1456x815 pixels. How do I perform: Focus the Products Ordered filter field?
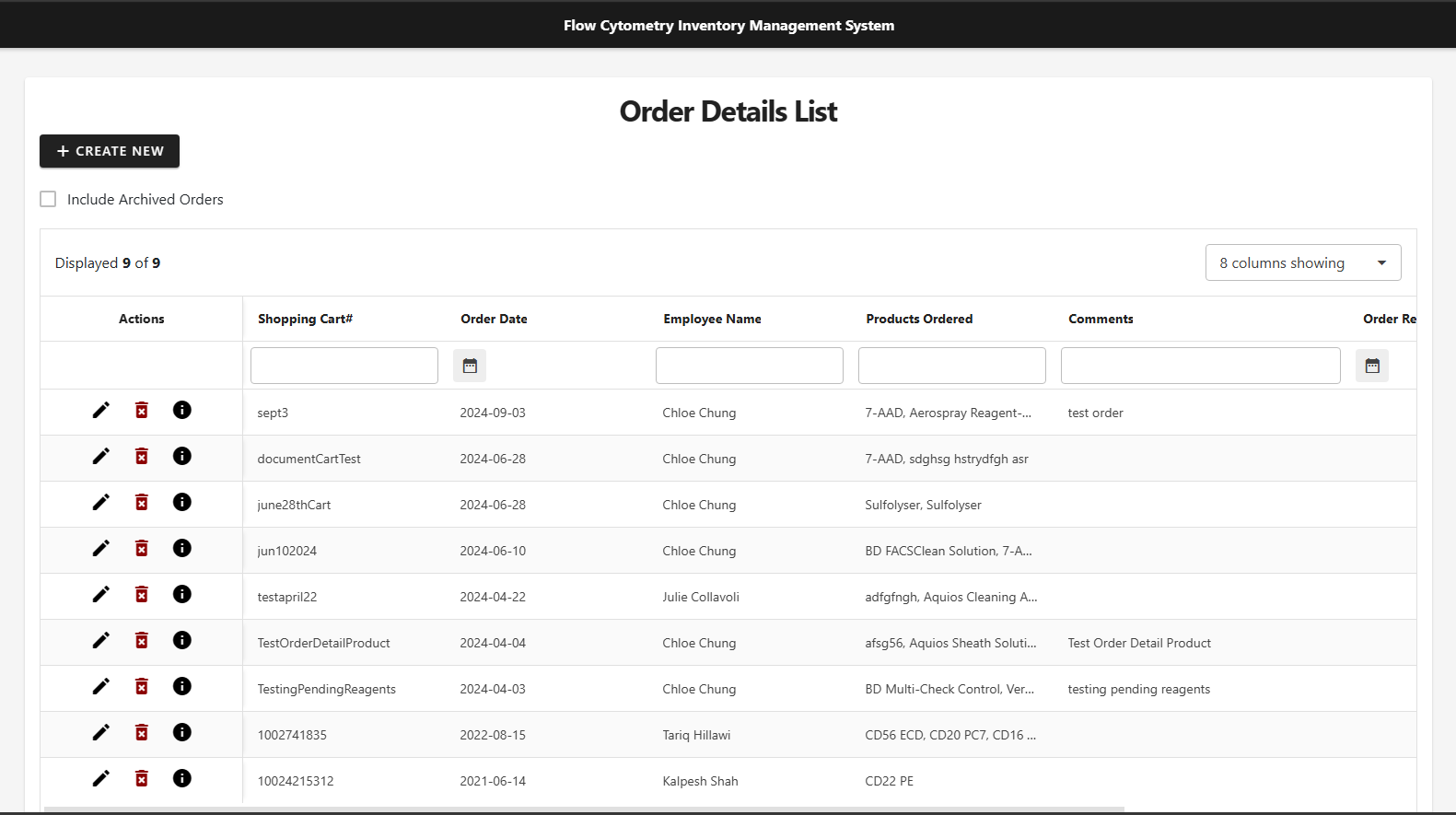point(952,366)
